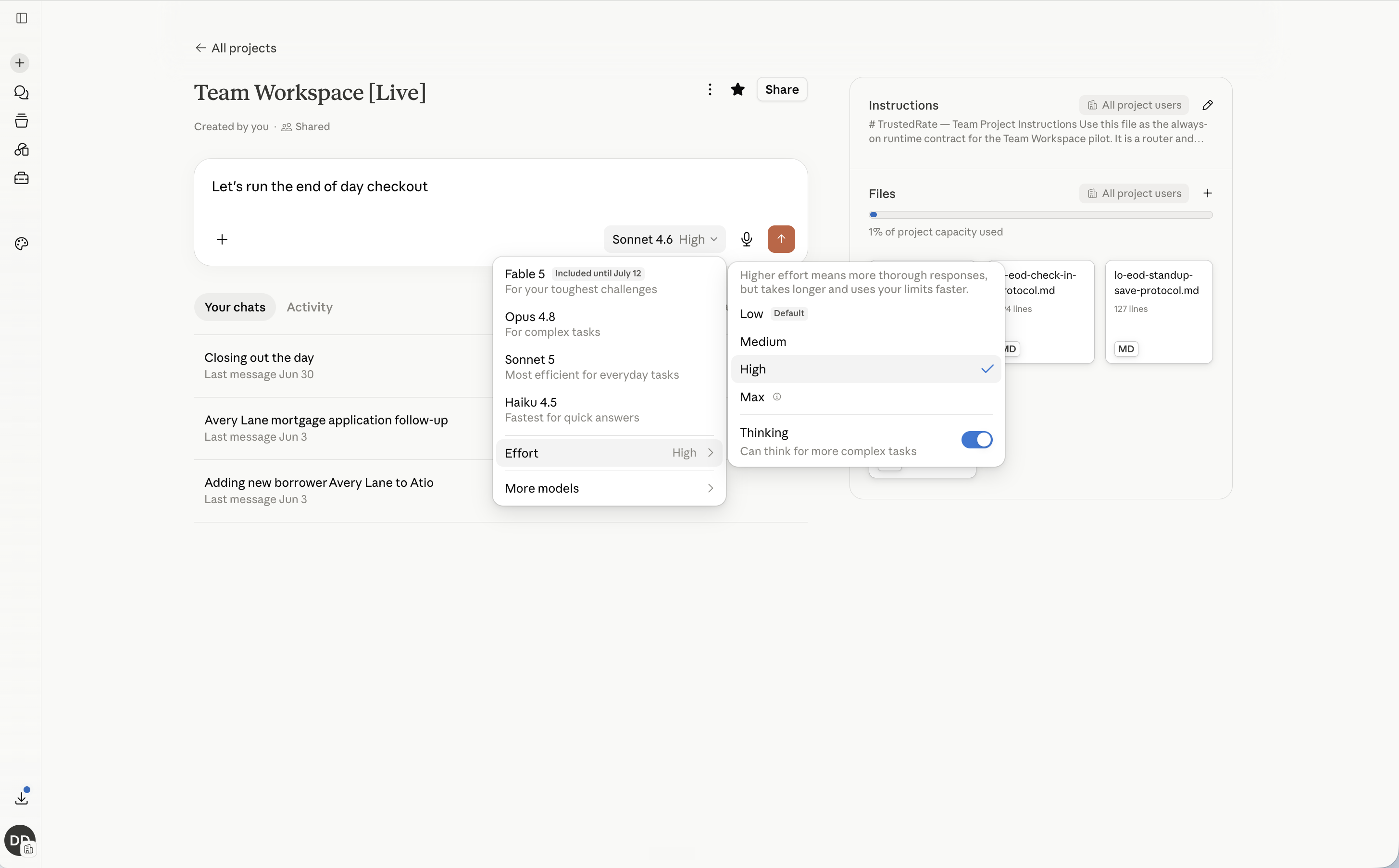
Task: Open the projects icon in sidebar
Action: 21,121
